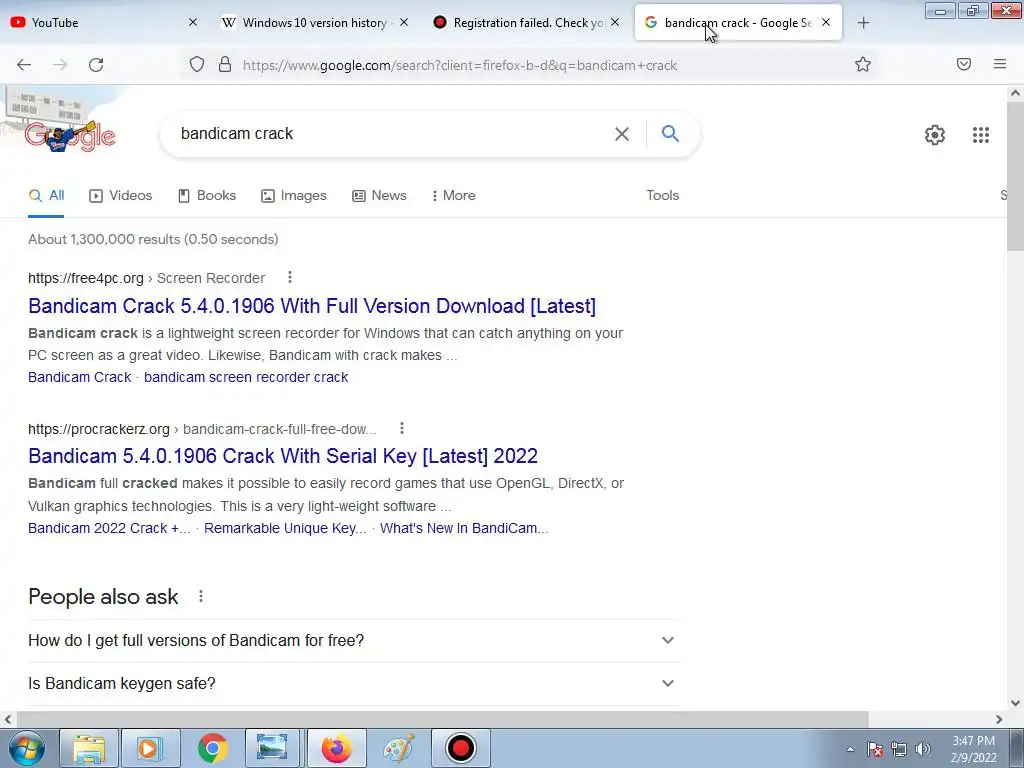
Task: Click the Google doodle logo
Action: (x=70, y=136)
